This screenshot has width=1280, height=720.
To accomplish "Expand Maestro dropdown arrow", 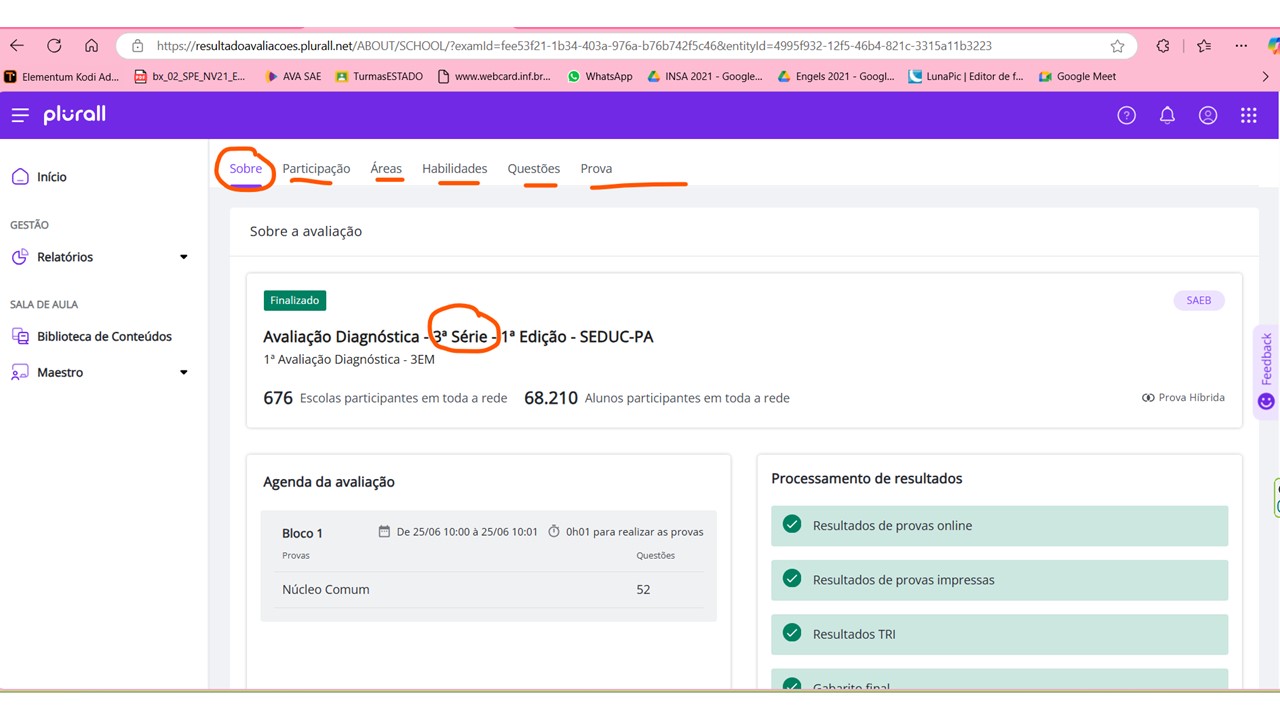I will coord(184,372).
